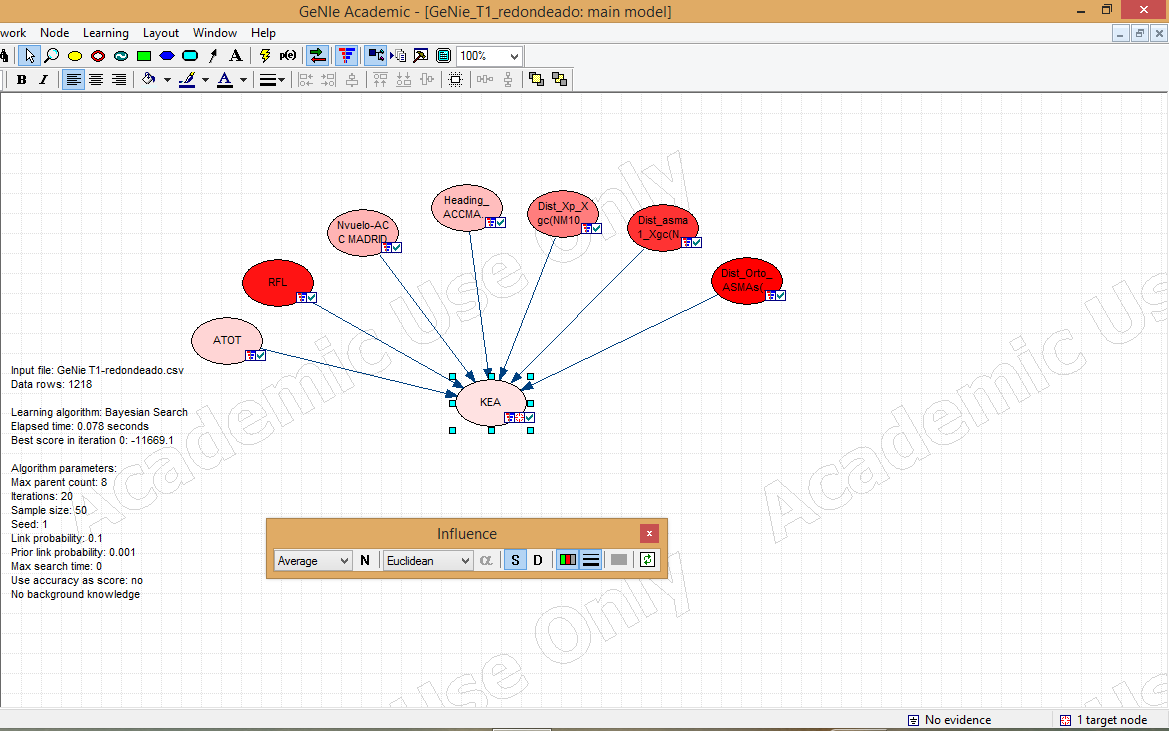Toggle arc thickness lines icon
This screenshot has width=1169, height=731.
pyautogui.click(x=590, y=560)
